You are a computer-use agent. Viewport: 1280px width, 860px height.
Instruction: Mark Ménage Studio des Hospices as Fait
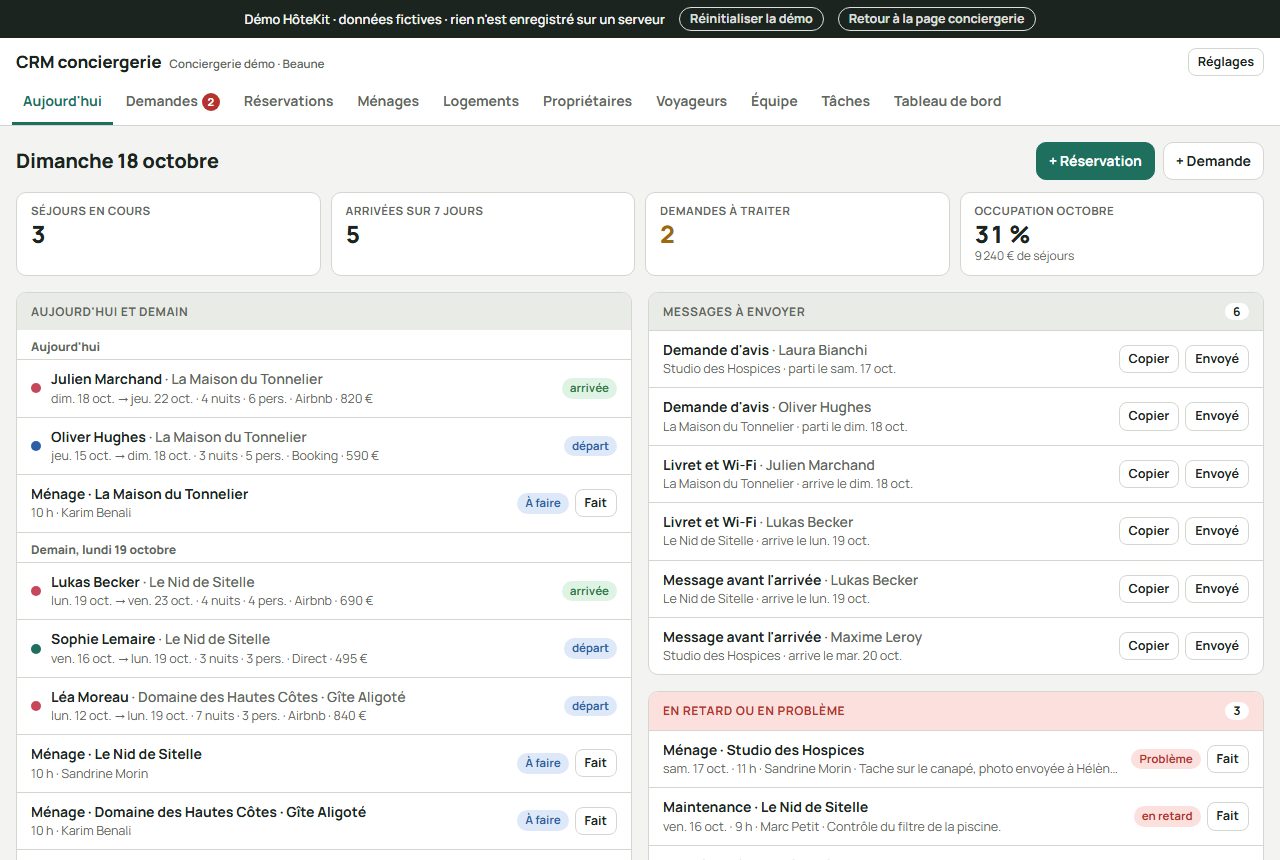tap(1227, 759)
